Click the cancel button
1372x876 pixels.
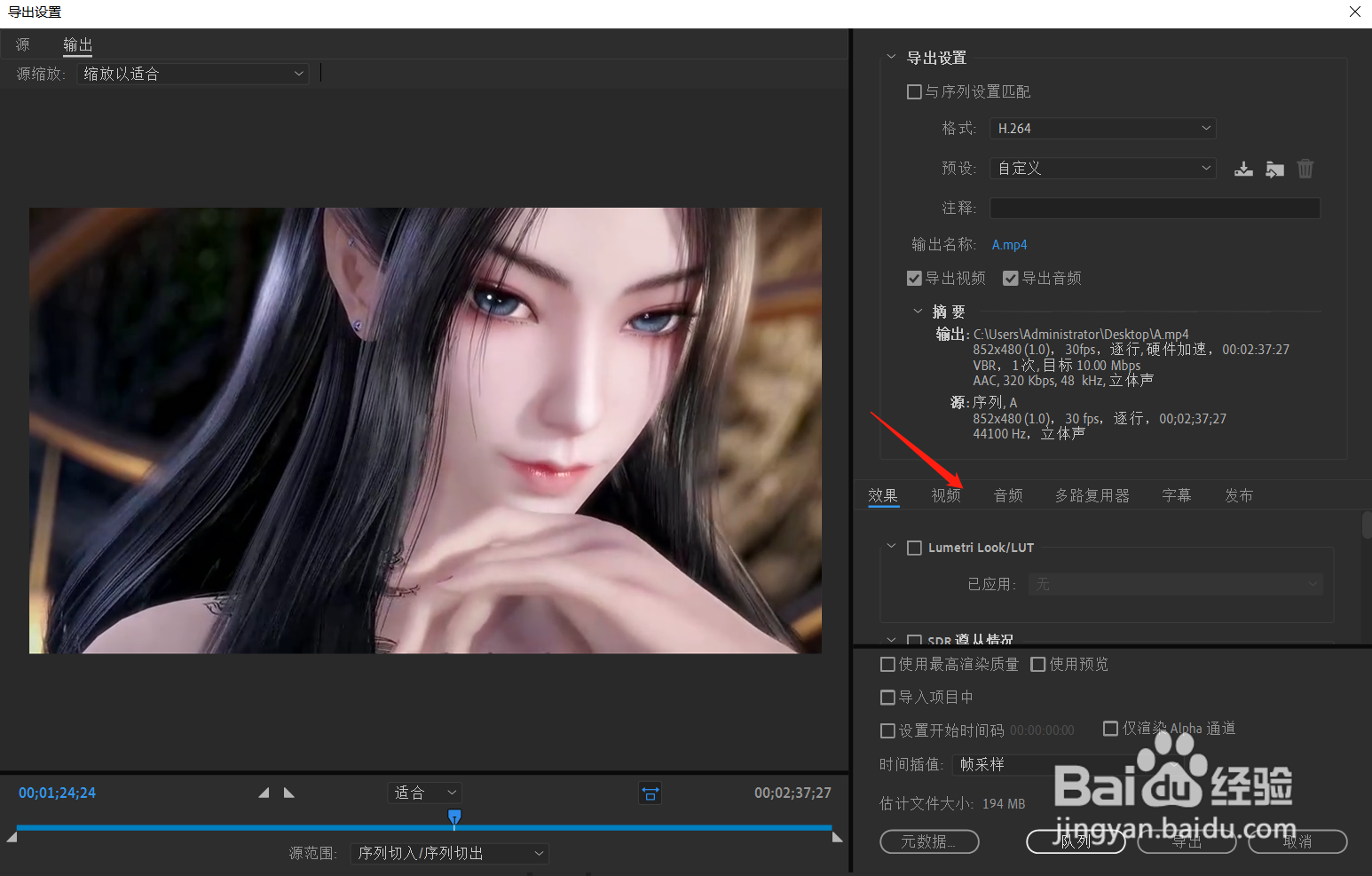[x=1297, y=841]
